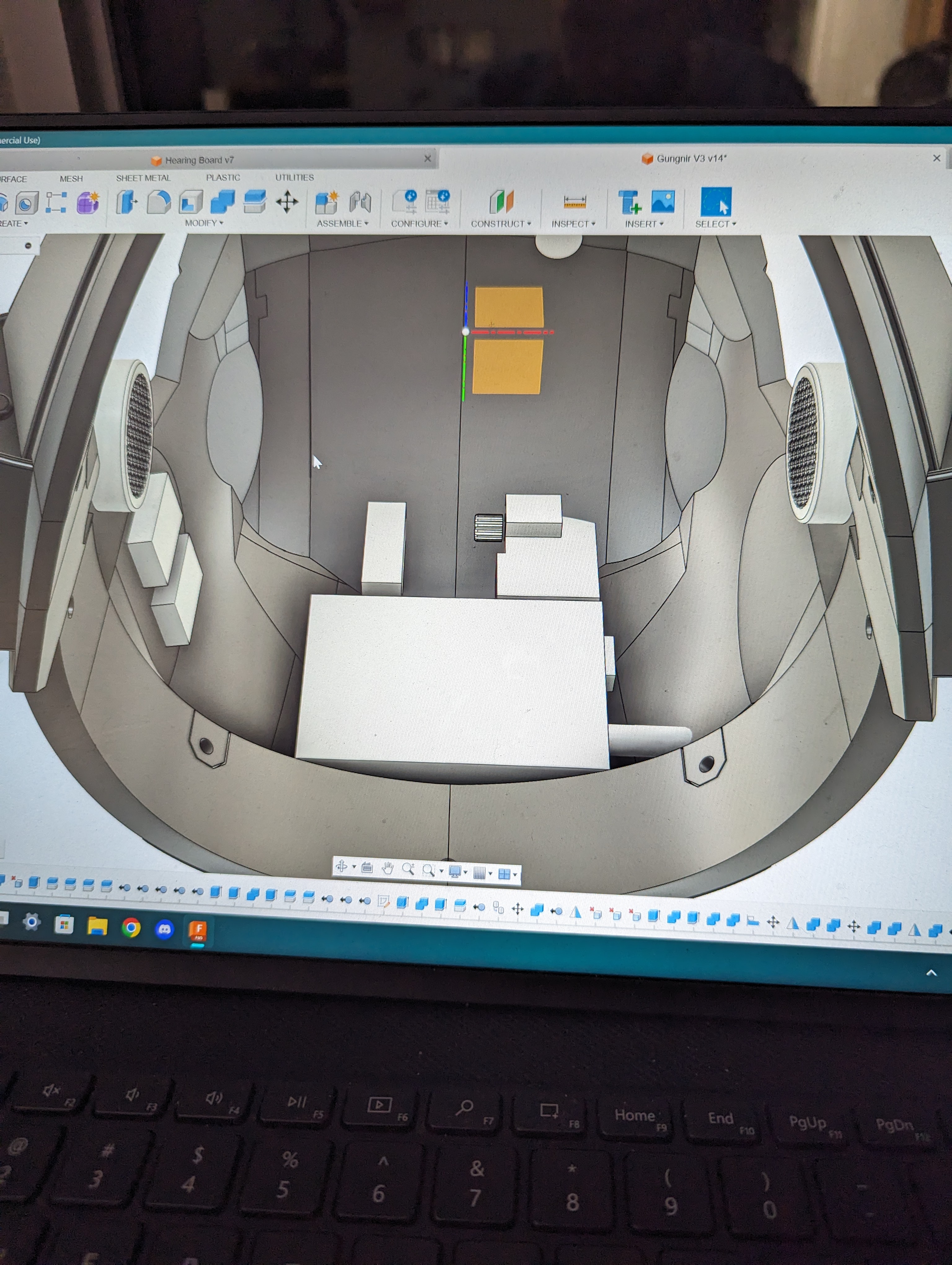The height and width of the screenshot is (1265, 952).
Task: Click the Joint tool icon
Action: [x=361, y=202]
